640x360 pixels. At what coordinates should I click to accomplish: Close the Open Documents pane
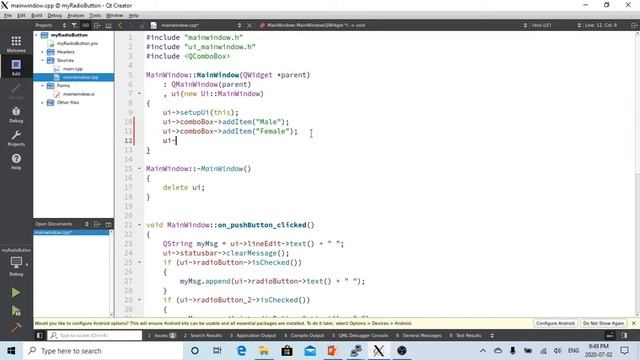coord(108,224)
